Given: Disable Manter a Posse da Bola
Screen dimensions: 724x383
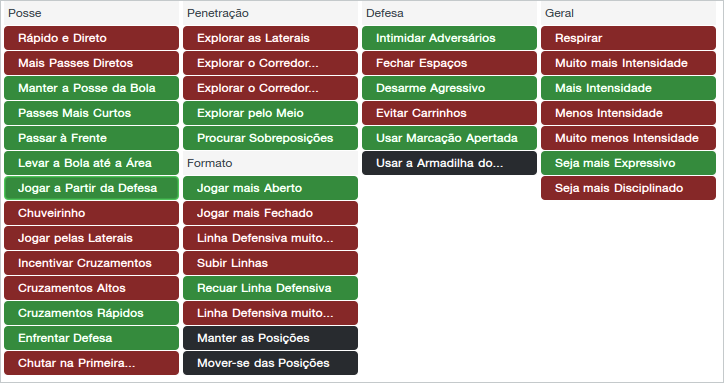Looking at the screenshot, I should [x=91, y=88].
